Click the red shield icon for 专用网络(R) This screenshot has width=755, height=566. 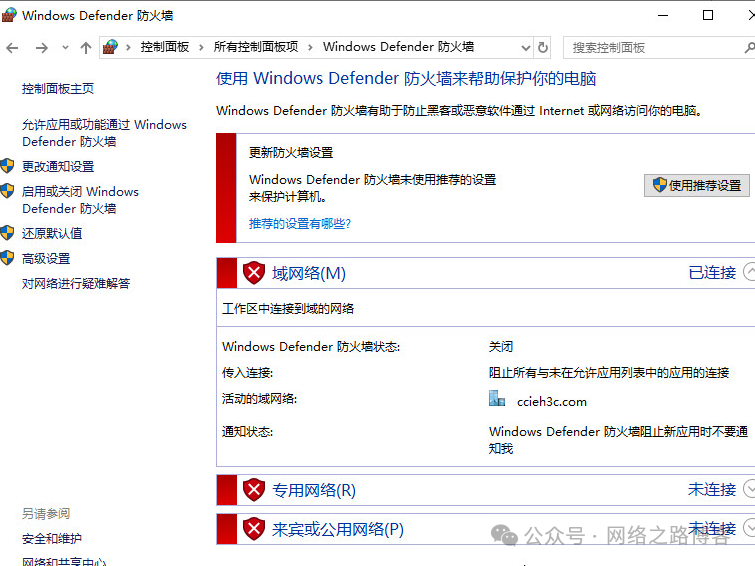[x=254, y=490]
